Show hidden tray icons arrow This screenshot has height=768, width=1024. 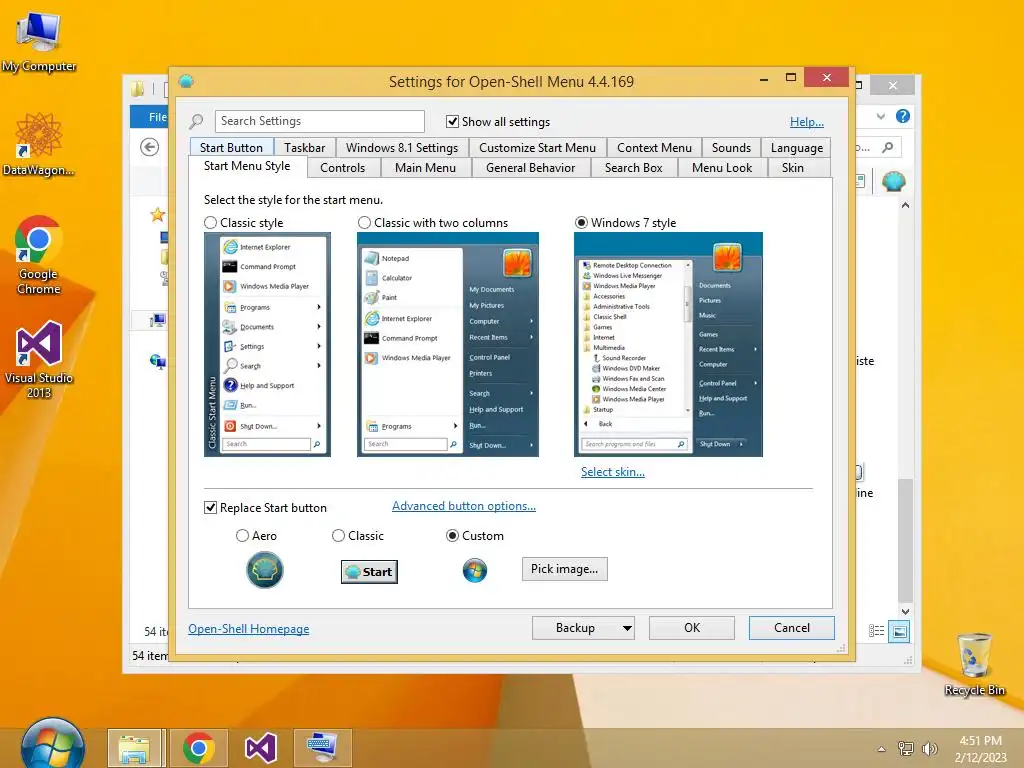click(882, 748)
